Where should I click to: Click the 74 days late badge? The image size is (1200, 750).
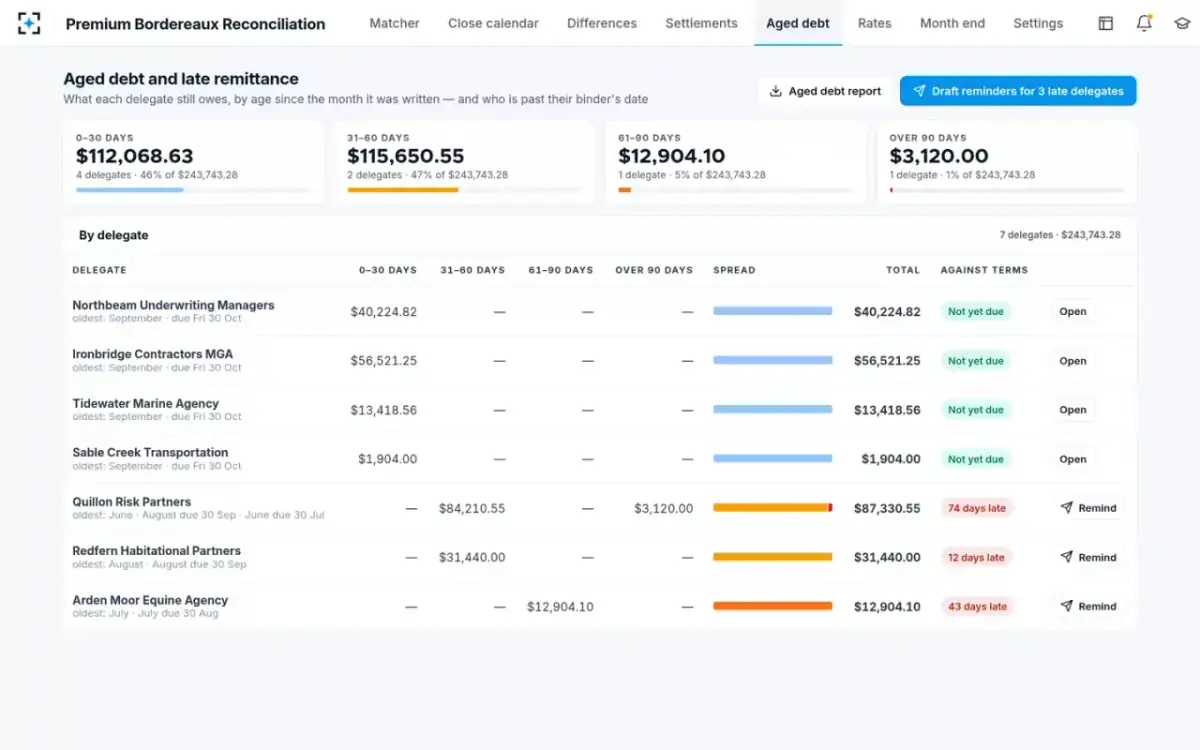click(977, 508)
